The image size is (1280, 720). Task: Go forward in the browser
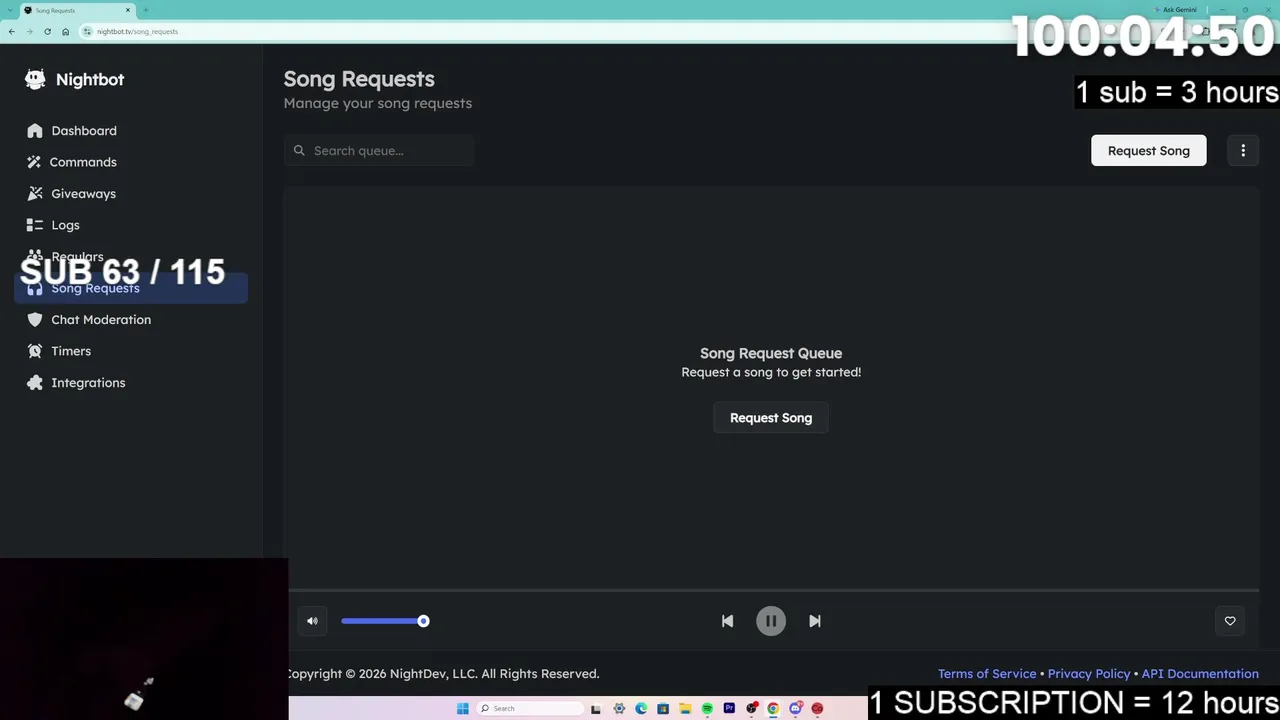(29, 31)
